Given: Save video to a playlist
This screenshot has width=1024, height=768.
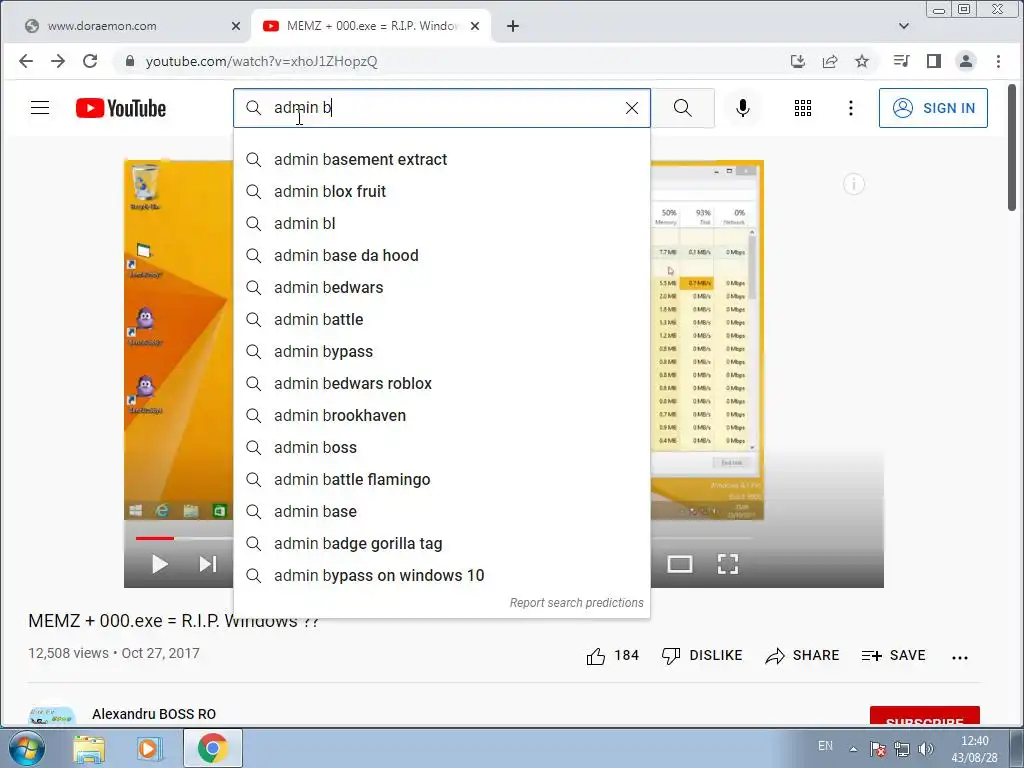Looking at the screenshot, I should pos(893,656).
